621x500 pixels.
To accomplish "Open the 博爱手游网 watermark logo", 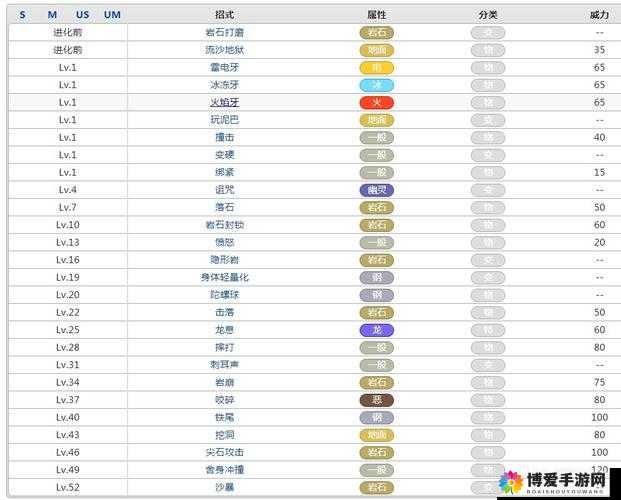I will (x=554, y=483).
